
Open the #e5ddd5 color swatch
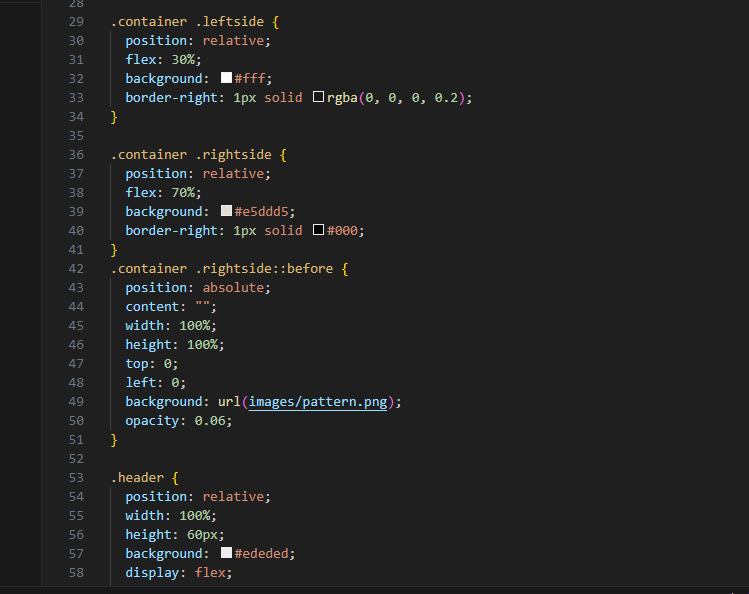(x=226, y=211)
